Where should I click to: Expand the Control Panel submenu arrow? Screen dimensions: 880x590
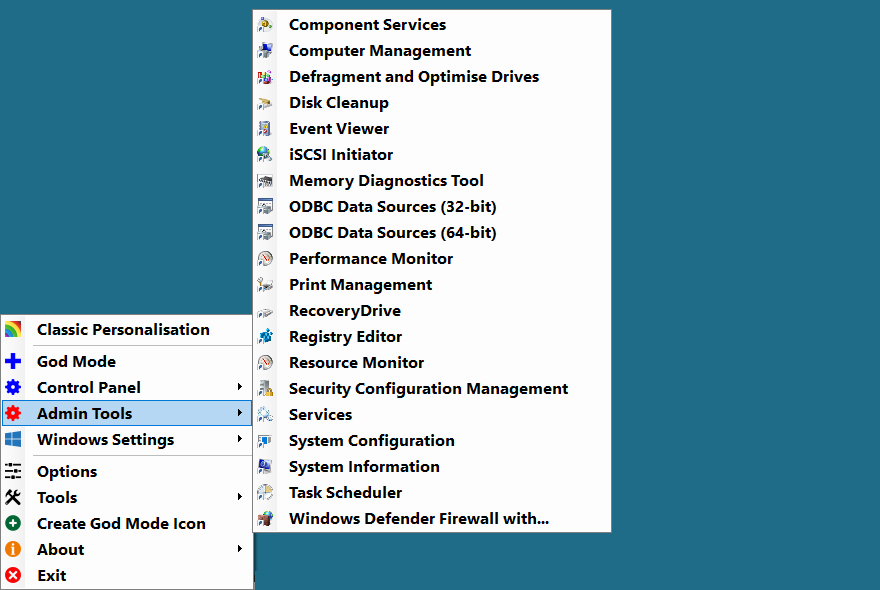coord(240,387)
